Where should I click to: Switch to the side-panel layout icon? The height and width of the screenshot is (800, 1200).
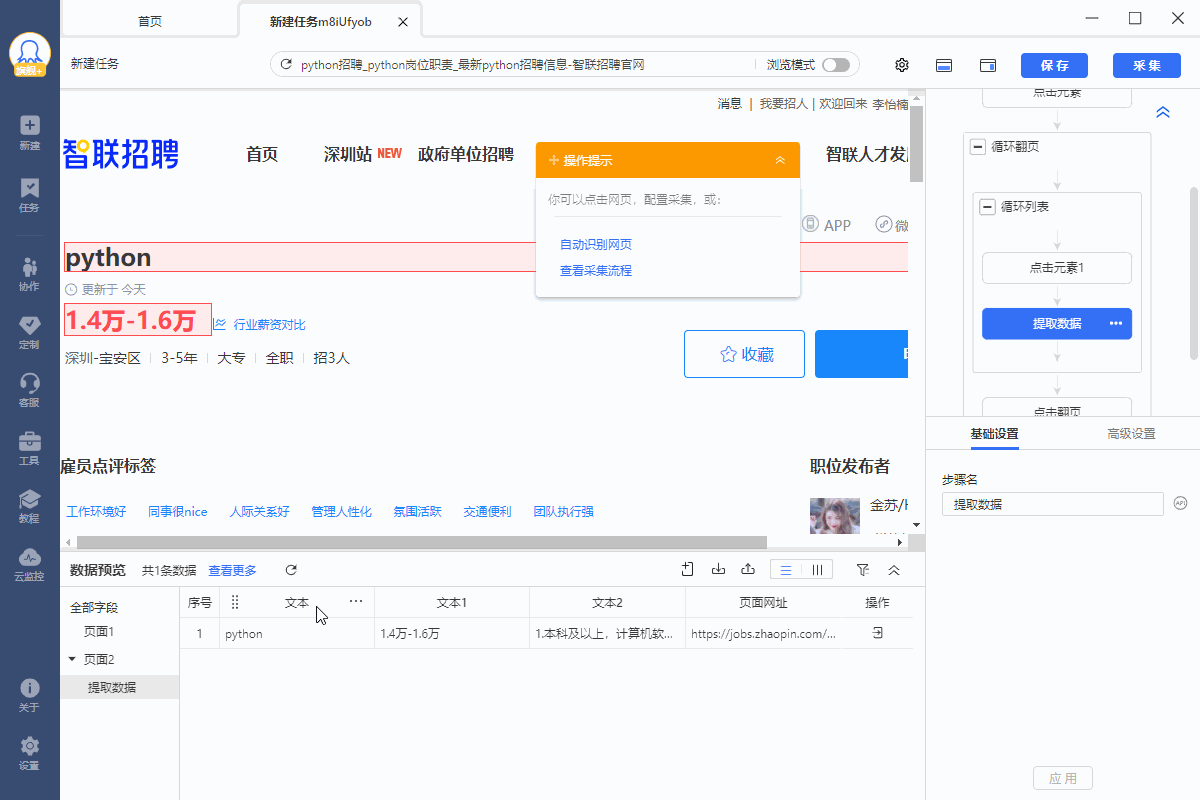[987, 65]
